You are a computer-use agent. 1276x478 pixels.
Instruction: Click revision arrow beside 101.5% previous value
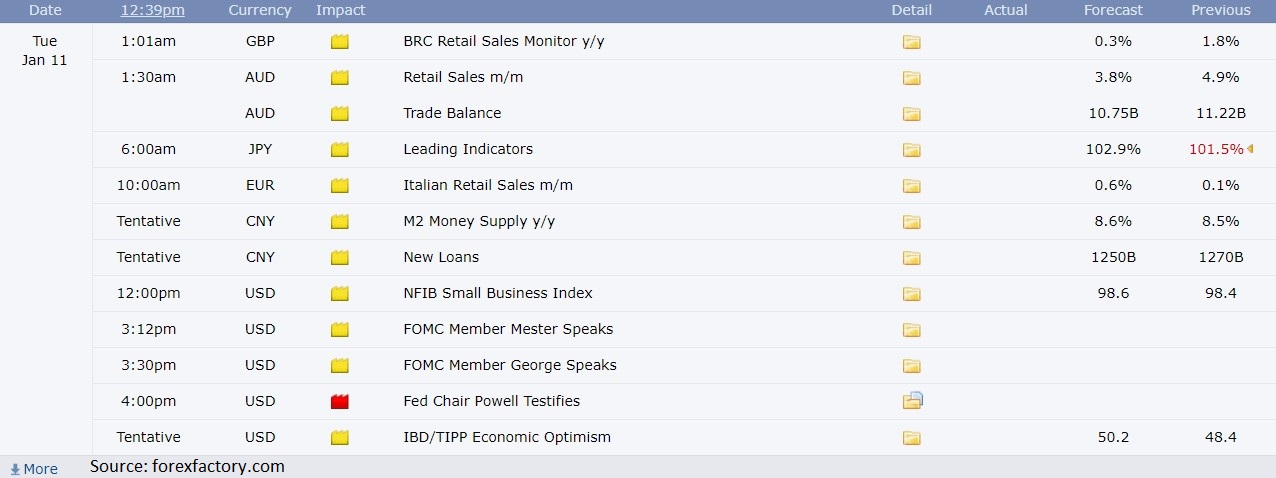[x=1250, y=149]
